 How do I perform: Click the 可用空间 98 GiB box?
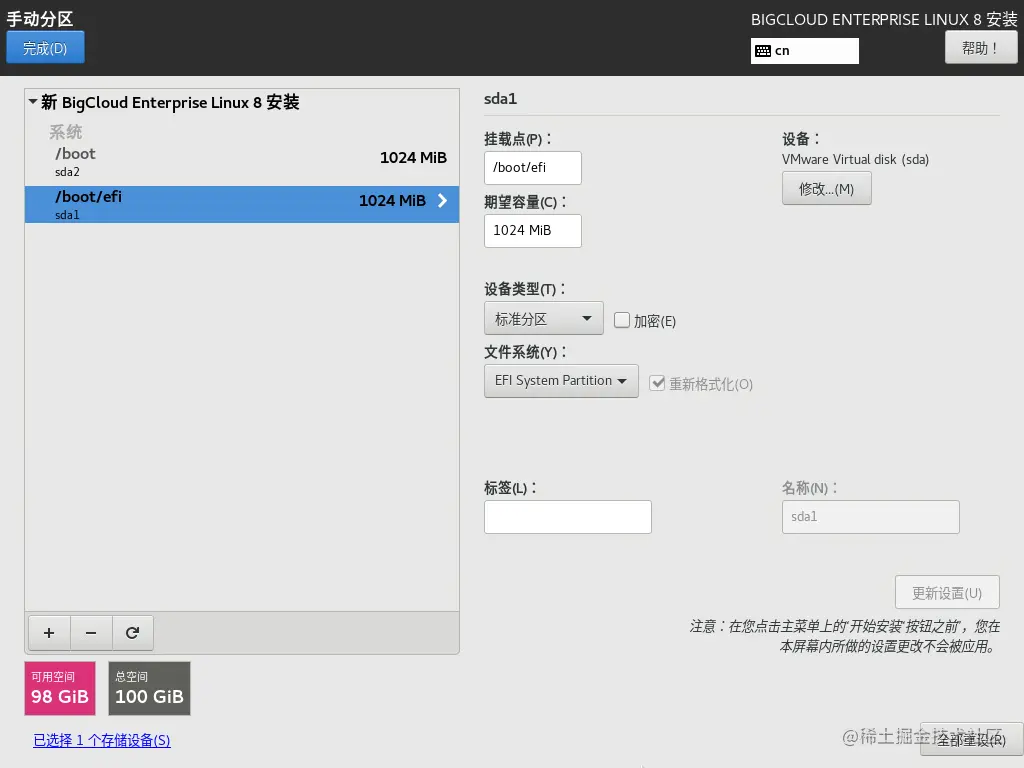pyautogui.click(x=60, y=688)
